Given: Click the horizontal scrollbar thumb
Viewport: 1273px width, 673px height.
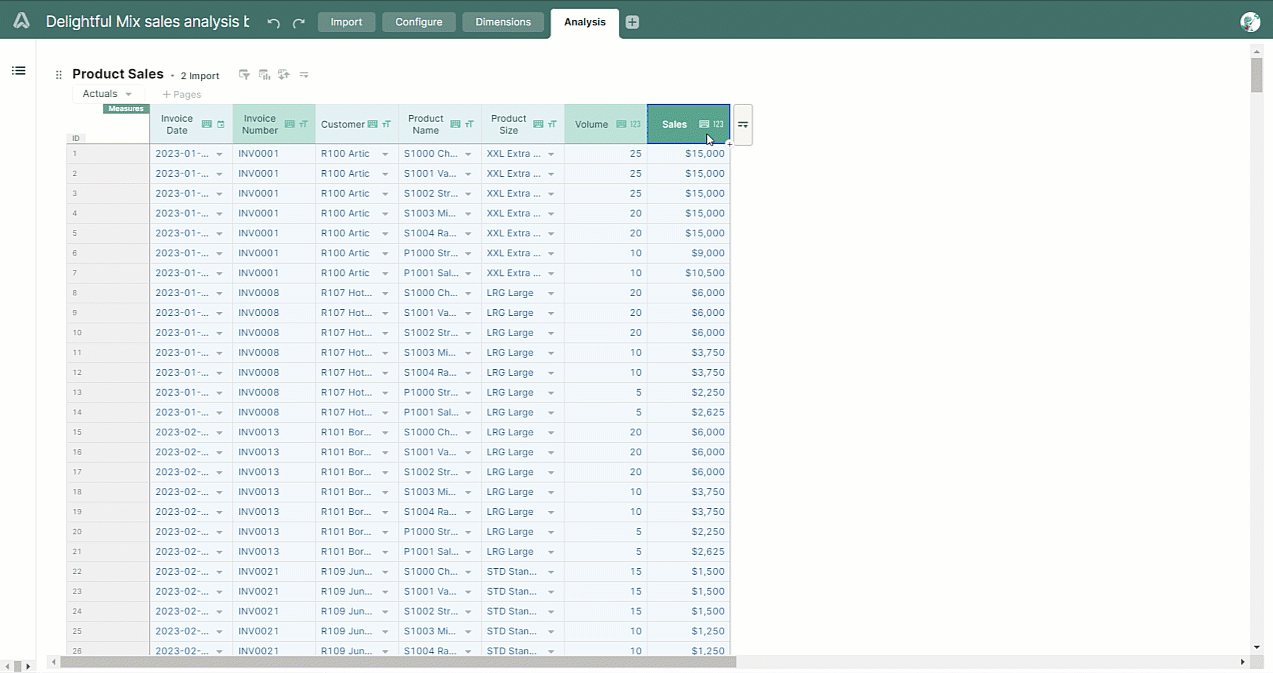Looking at the screenshot, I should click(x=398, y=662).
